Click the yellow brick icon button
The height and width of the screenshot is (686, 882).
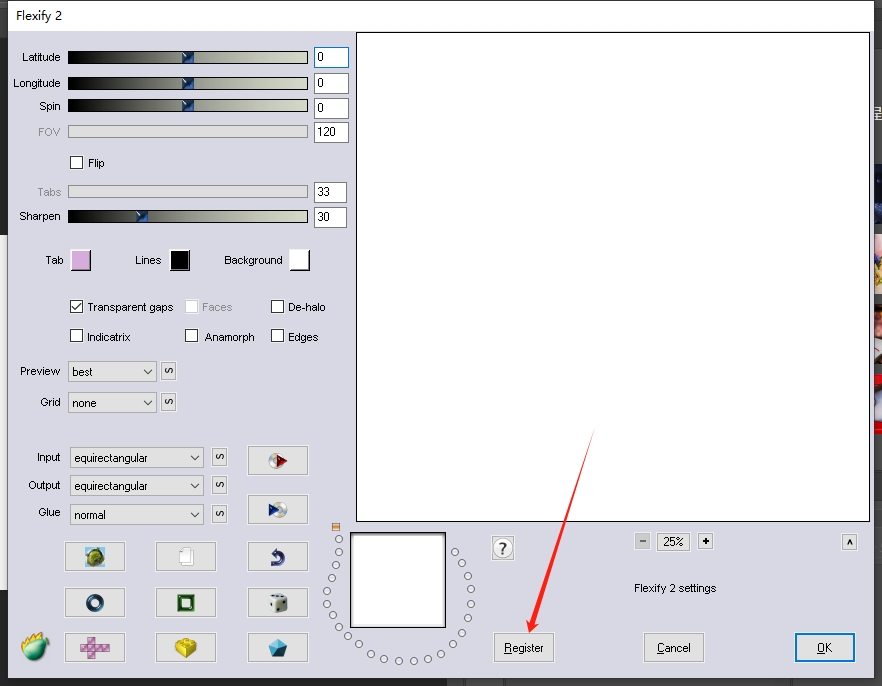pyautogui.click(x=186, y=648)
